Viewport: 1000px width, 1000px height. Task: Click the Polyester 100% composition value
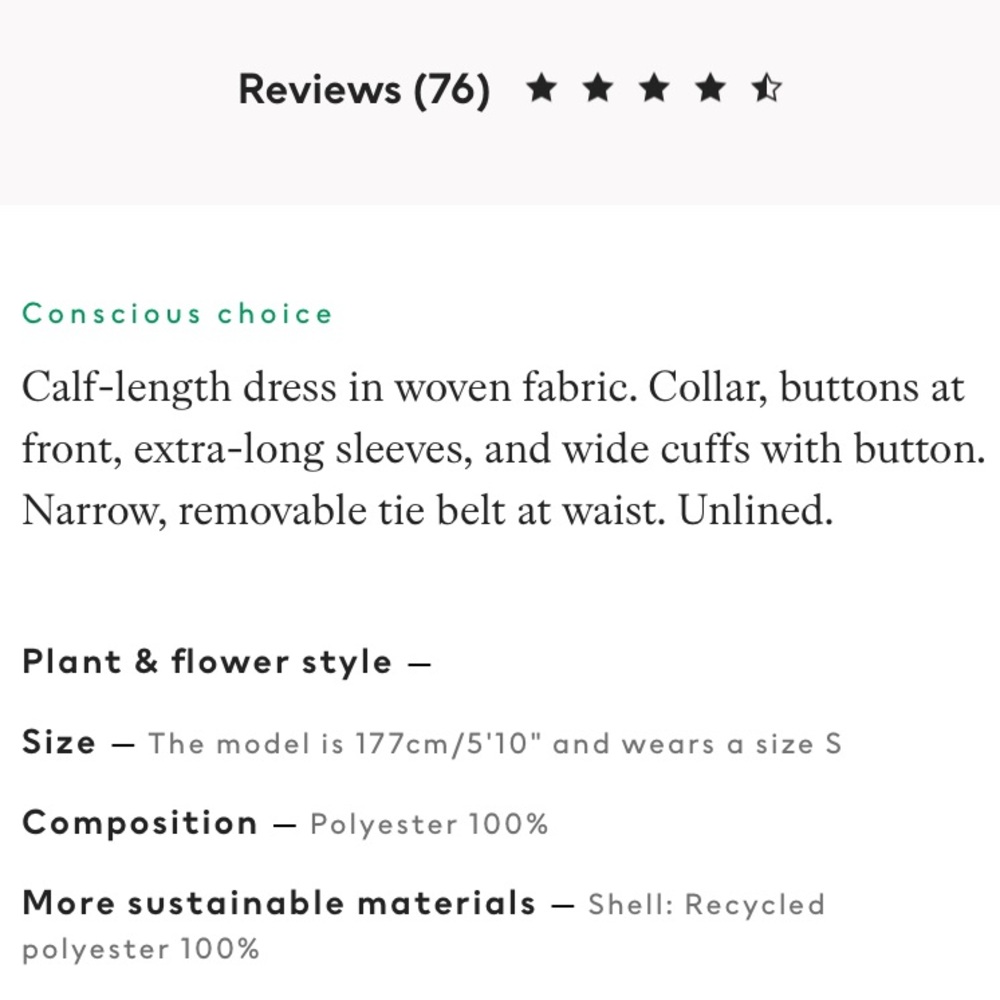[x=429, y=824]
